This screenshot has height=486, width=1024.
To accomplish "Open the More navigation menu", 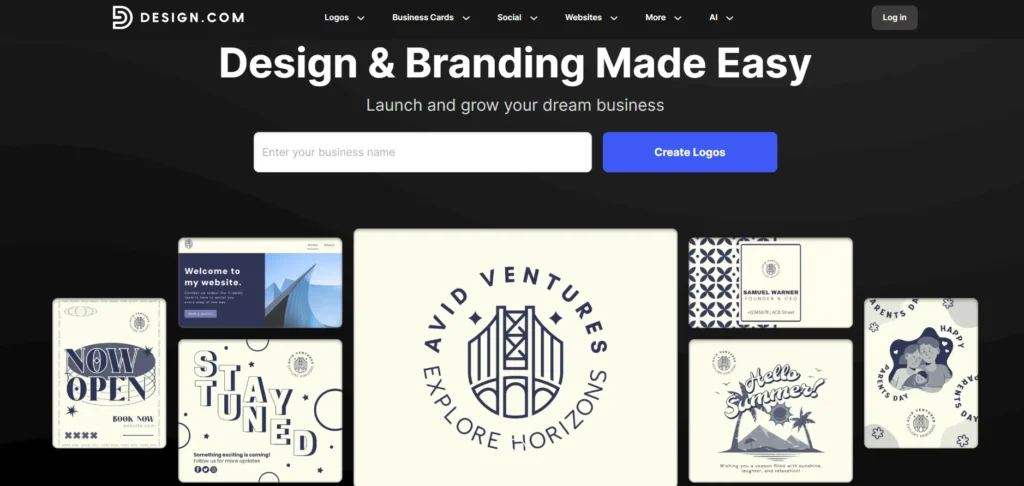I will point(663,18).
